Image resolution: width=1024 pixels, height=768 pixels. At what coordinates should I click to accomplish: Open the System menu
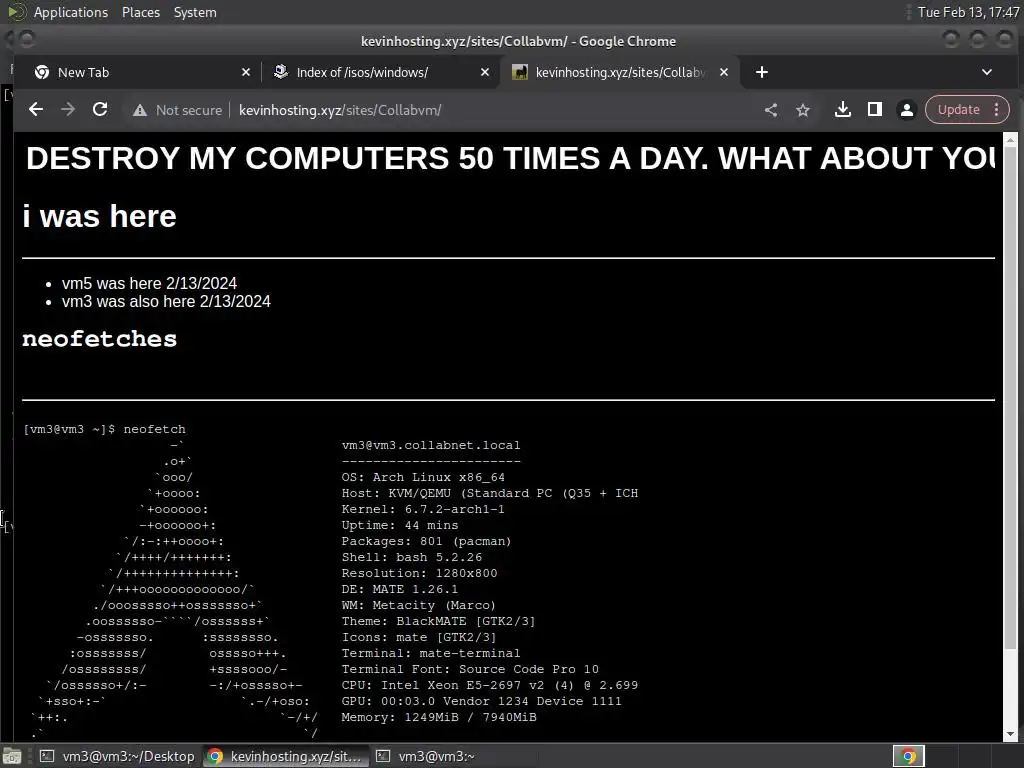point(195,12)
